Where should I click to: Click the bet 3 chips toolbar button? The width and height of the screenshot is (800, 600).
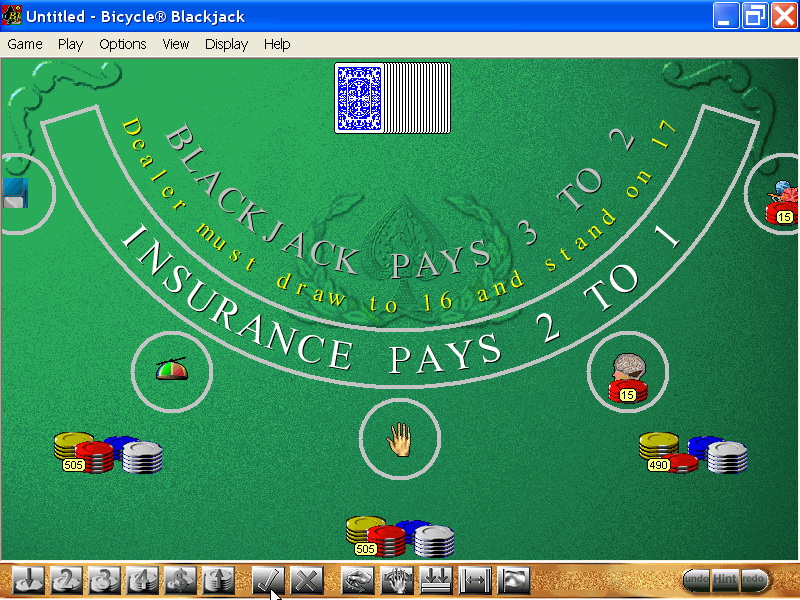[105, 580]
